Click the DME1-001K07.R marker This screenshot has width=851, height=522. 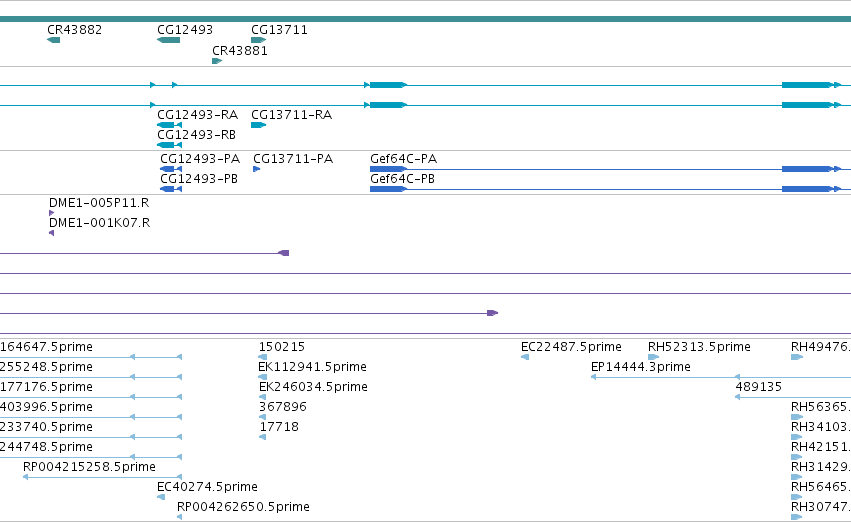click(x=52, y=233)
